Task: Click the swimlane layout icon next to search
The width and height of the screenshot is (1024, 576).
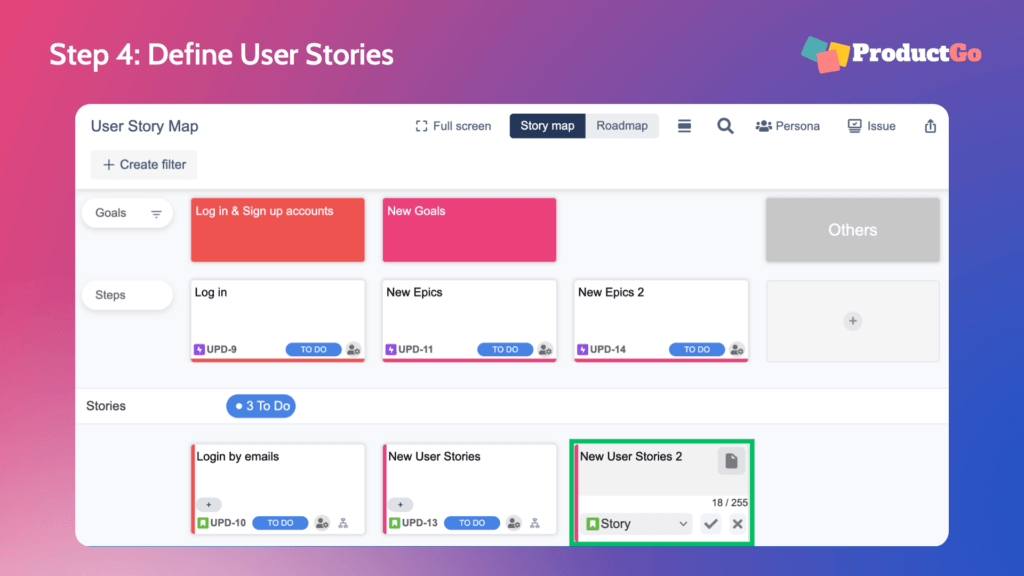Action: click(x=684, y=126)
